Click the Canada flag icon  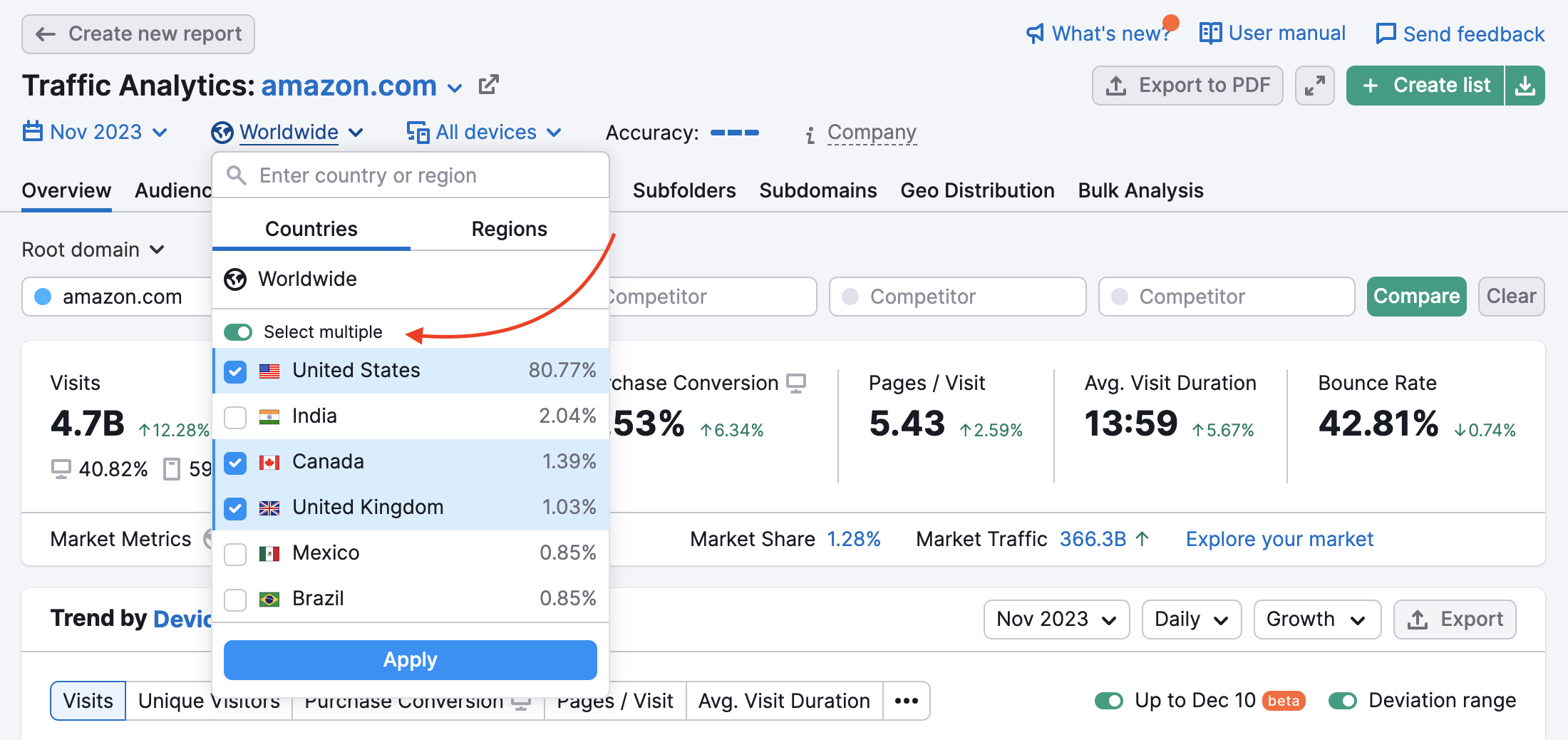click(269, 462)
